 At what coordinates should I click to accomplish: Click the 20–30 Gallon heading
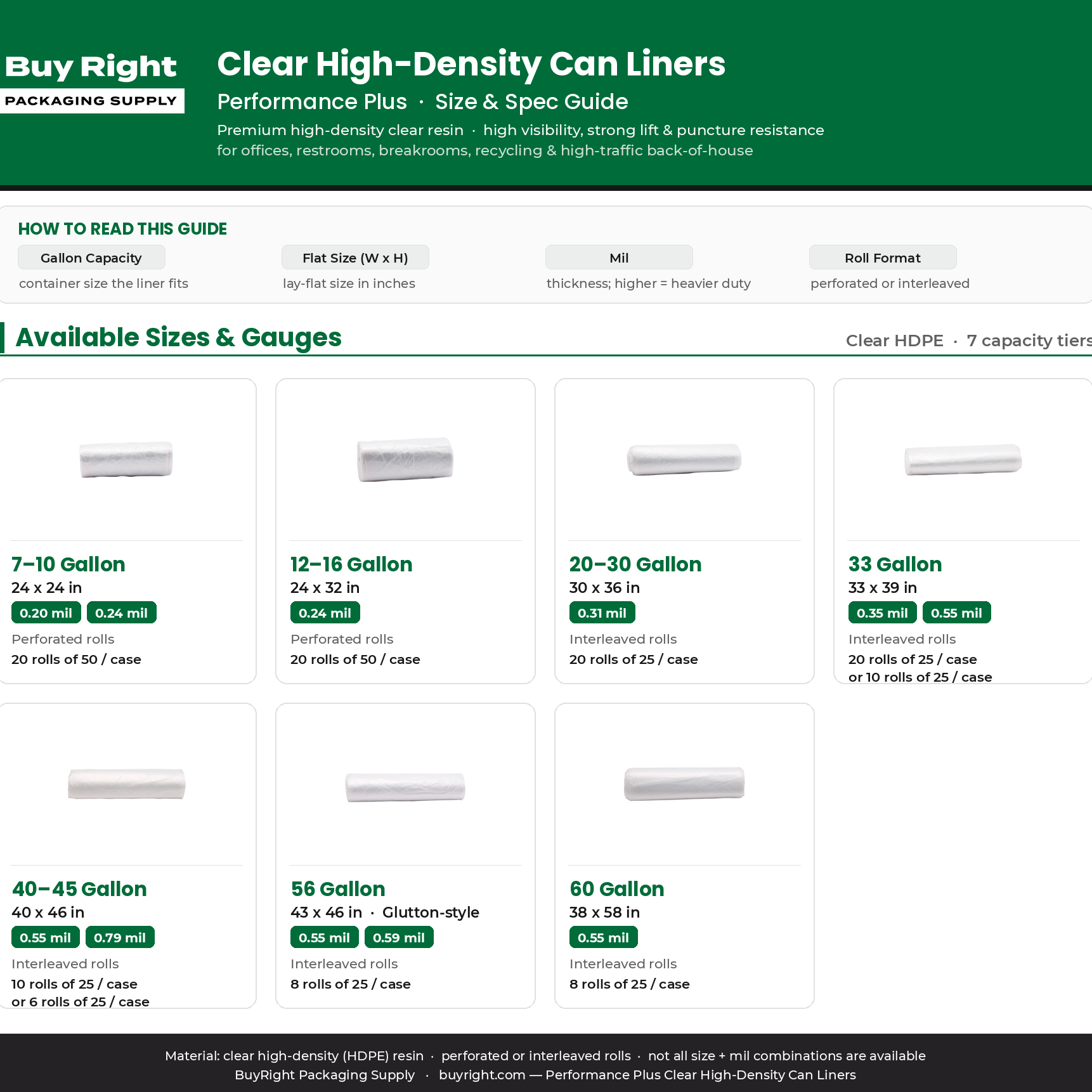click(635, 564)
